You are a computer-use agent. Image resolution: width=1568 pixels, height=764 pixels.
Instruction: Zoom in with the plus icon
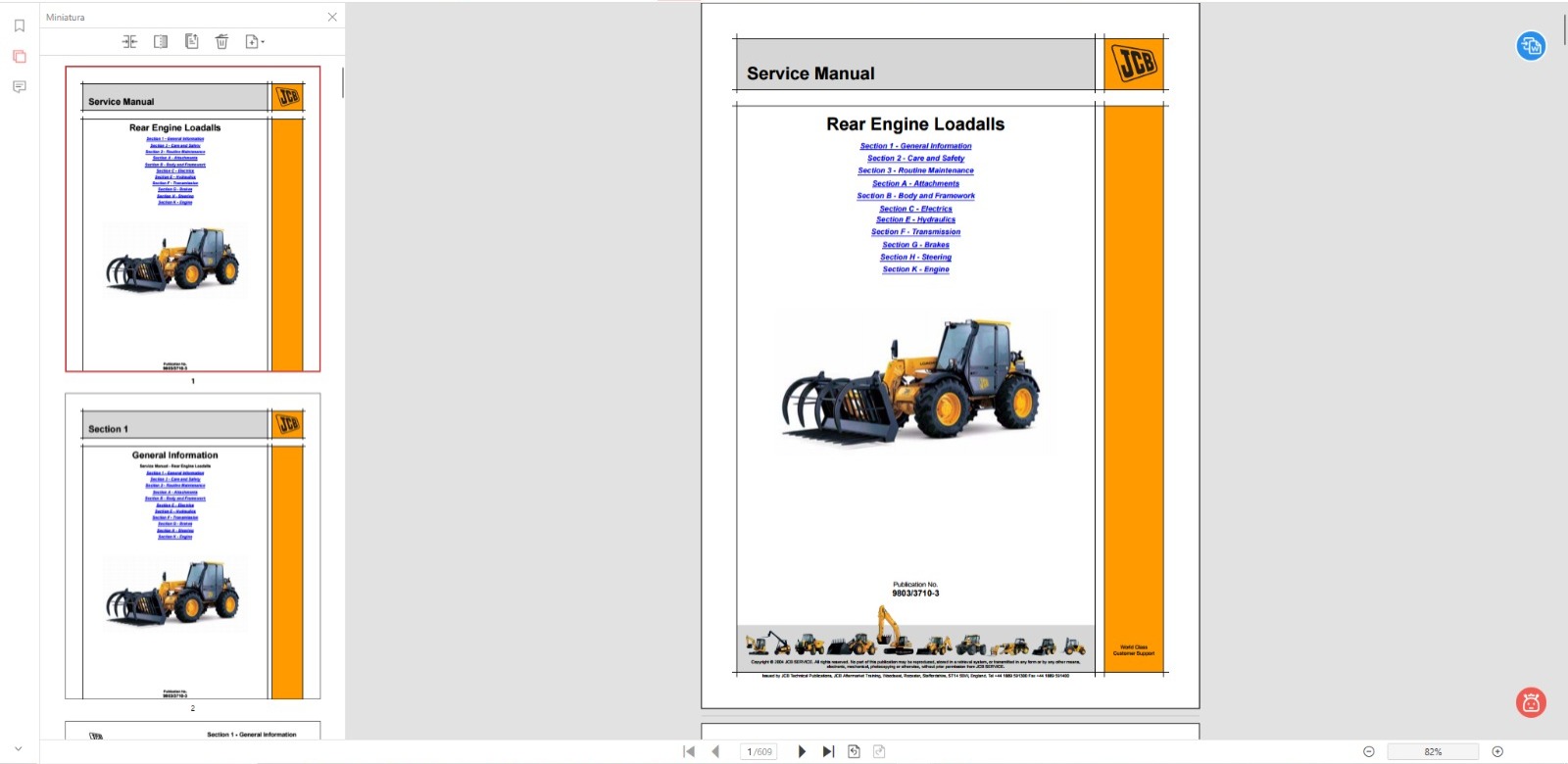click(1497, 751)
